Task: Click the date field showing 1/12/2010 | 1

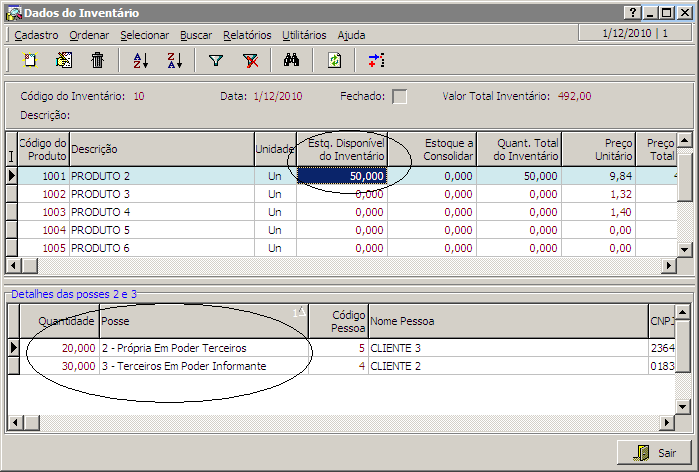Action: click(635, 33)
